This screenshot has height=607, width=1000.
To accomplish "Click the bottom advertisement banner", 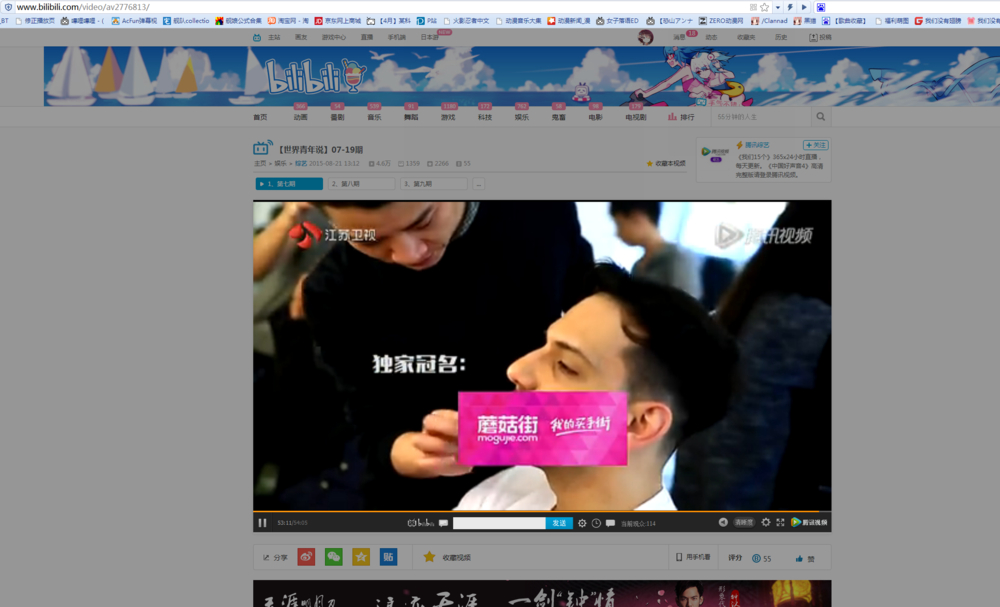I will point(542,593).
